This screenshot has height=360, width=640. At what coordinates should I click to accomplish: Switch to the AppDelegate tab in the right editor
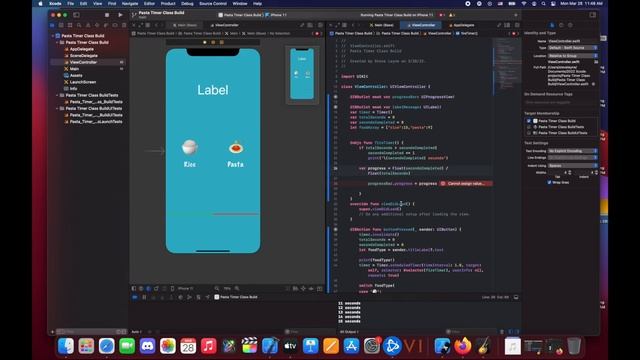click(462, 25)
